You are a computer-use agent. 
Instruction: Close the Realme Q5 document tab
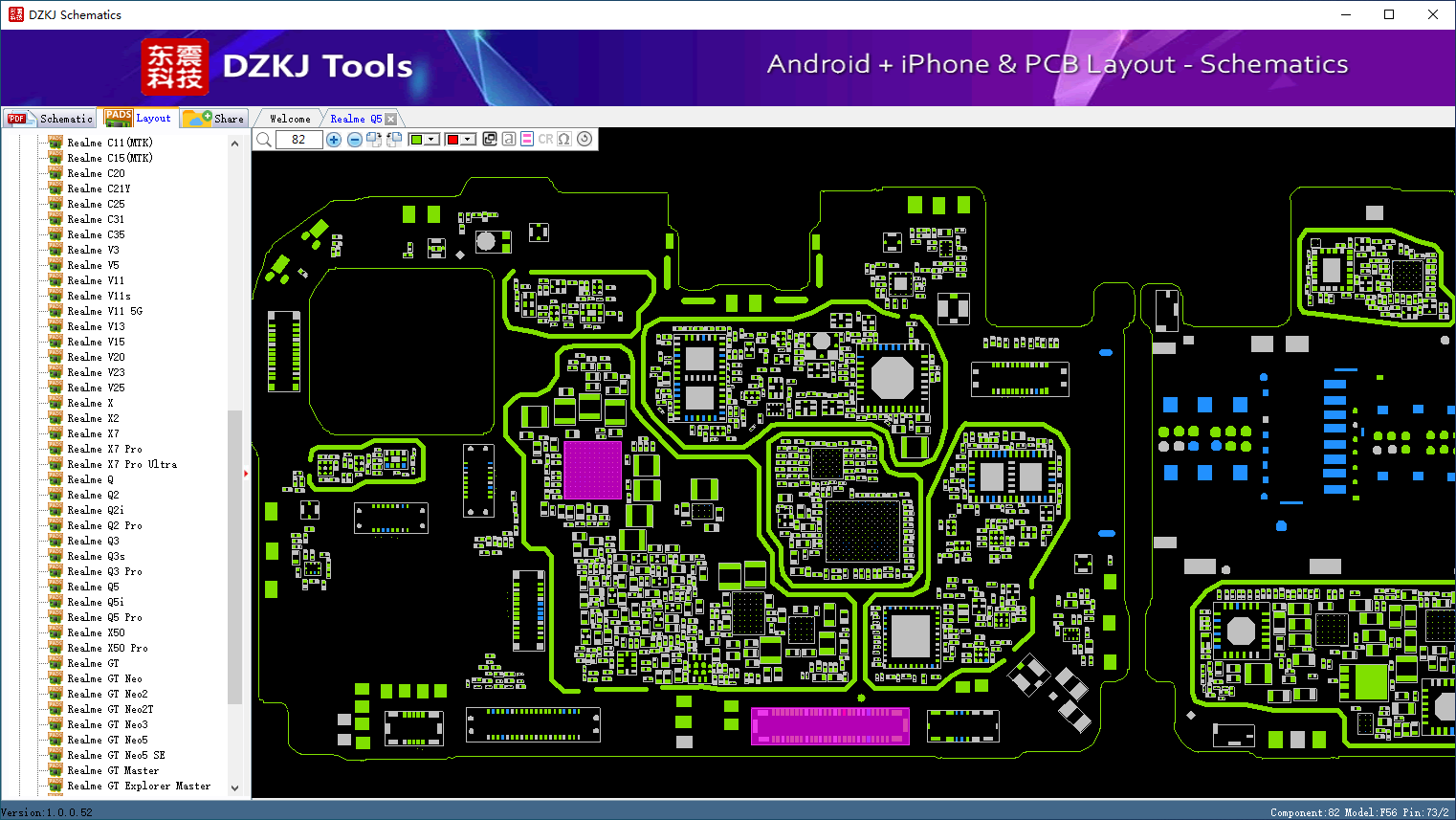(x=390, y=119)
